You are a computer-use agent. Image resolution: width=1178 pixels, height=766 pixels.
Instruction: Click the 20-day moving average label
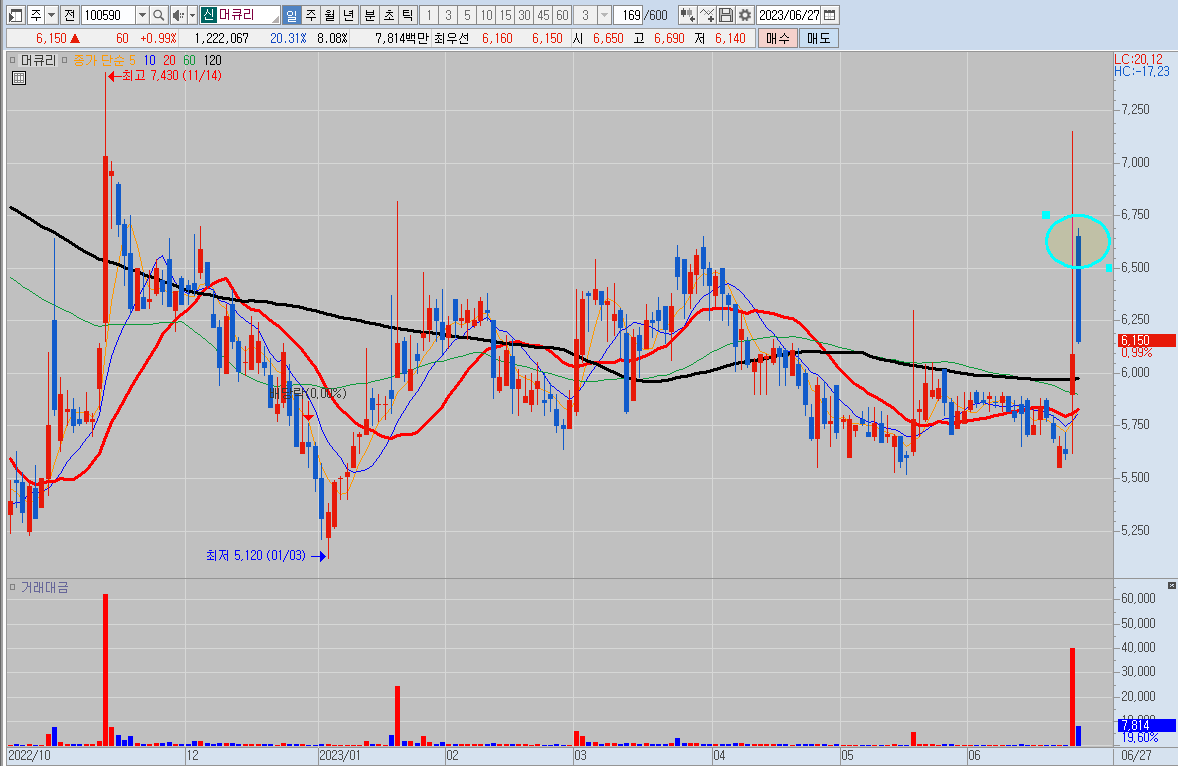click(169, 60)
